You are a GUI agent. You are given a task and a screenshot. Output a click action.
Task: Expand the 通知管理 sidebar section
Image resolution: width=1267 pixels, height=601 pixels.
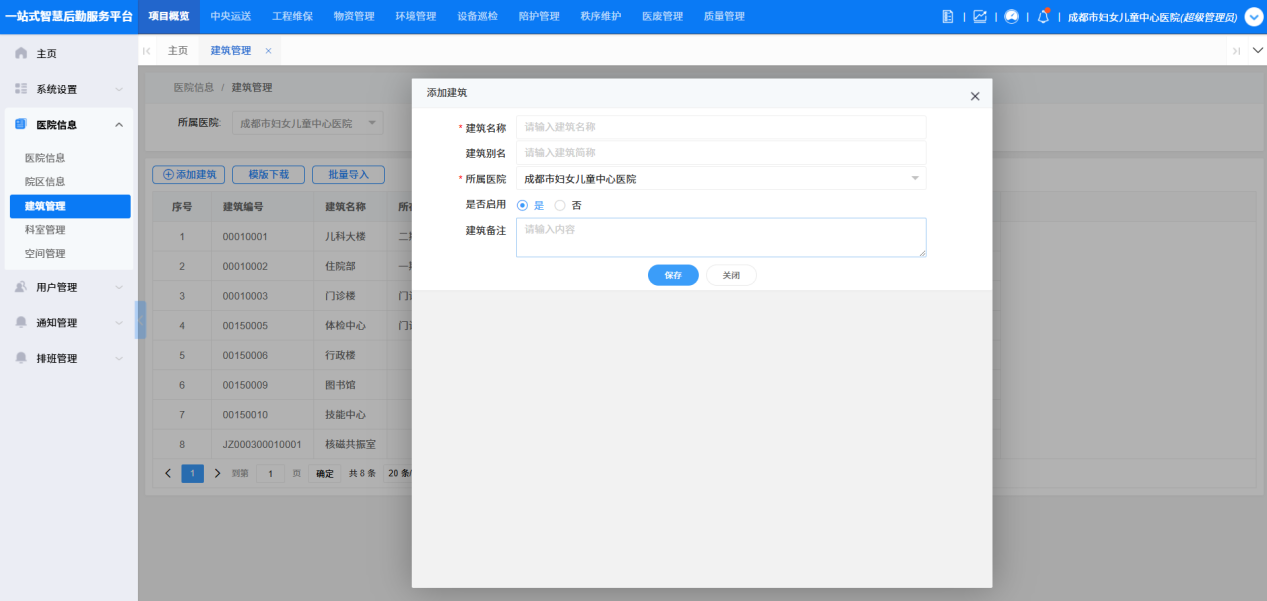tap(119, 323)
